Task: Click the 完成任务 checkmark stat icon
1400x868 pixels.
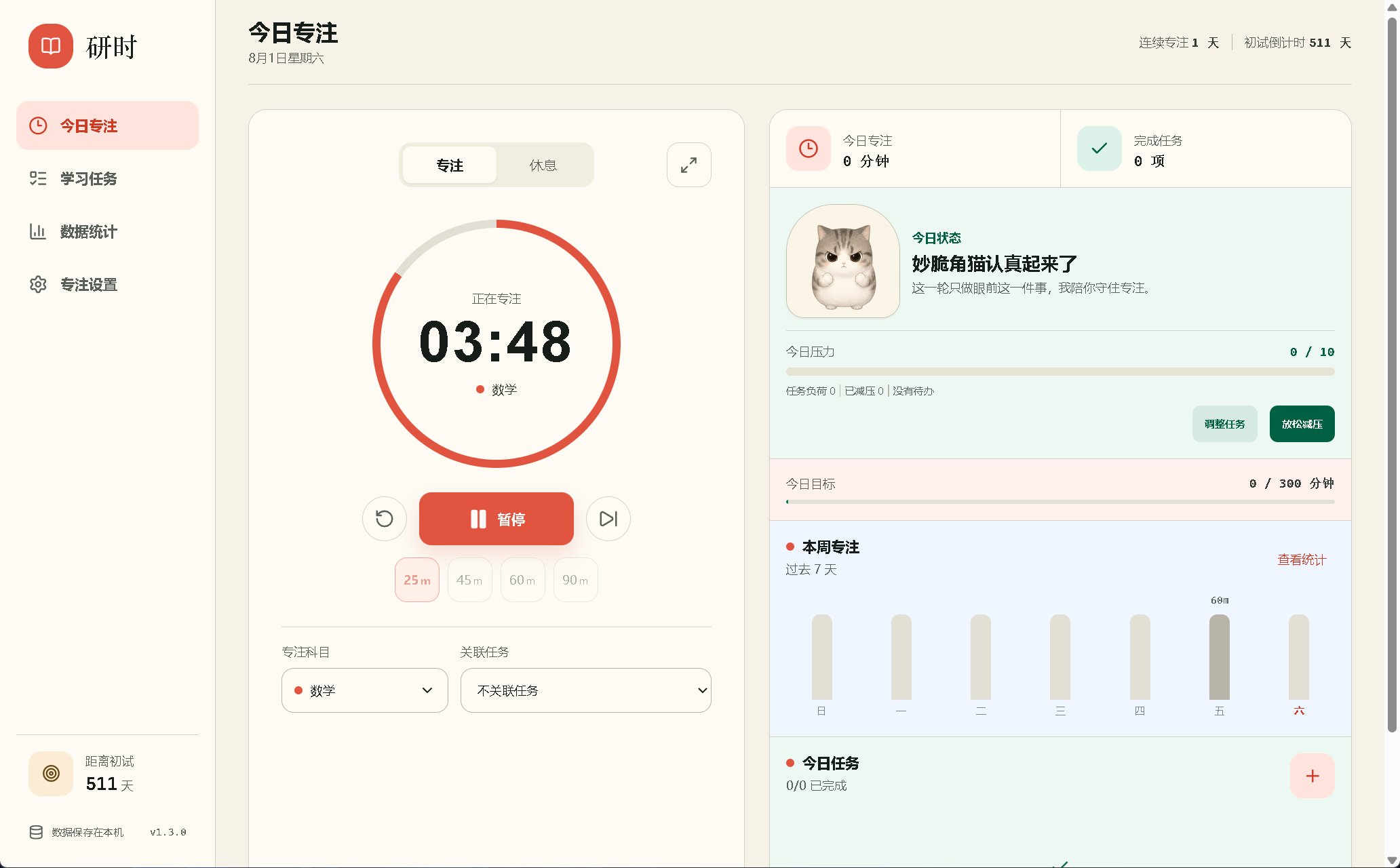Action: [x=1100, y=149]
